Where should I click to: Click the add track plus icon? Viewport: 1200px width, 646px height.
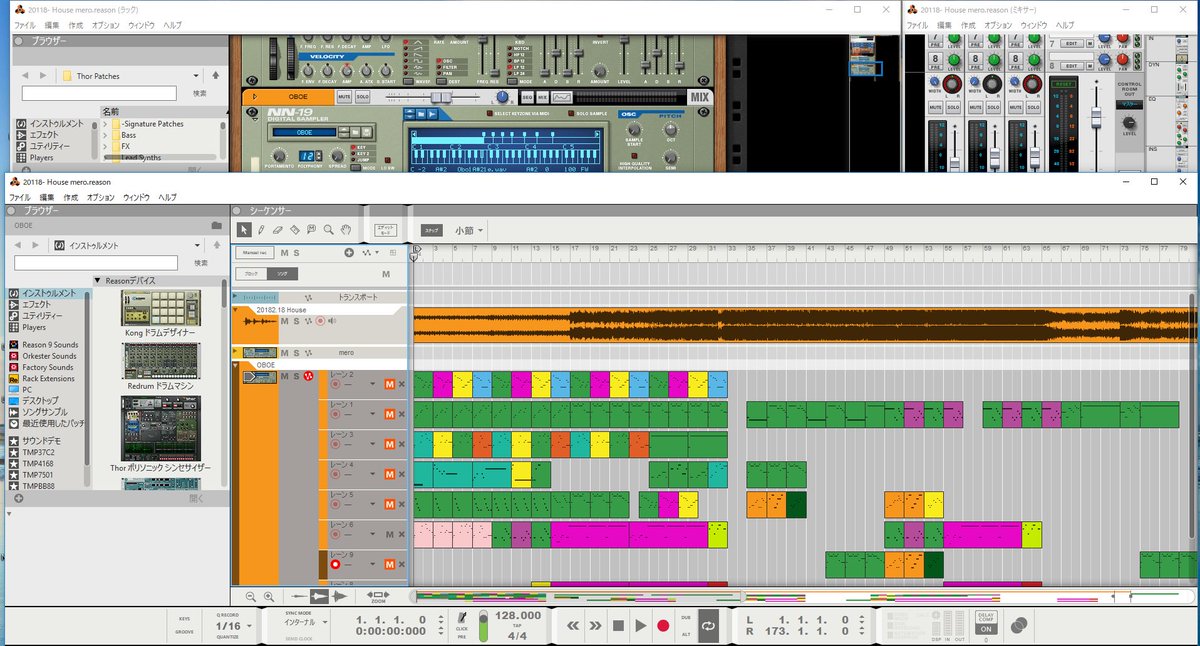[349, 253]
